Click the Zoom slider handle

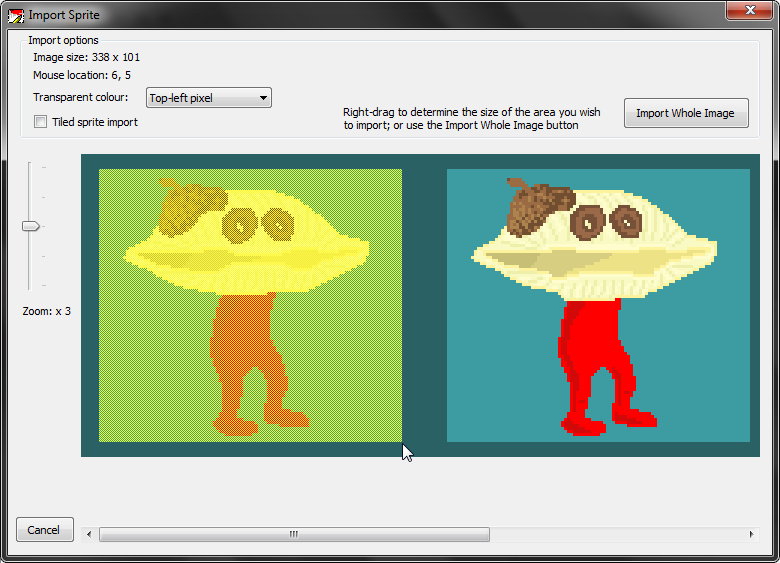click(31, 226)
